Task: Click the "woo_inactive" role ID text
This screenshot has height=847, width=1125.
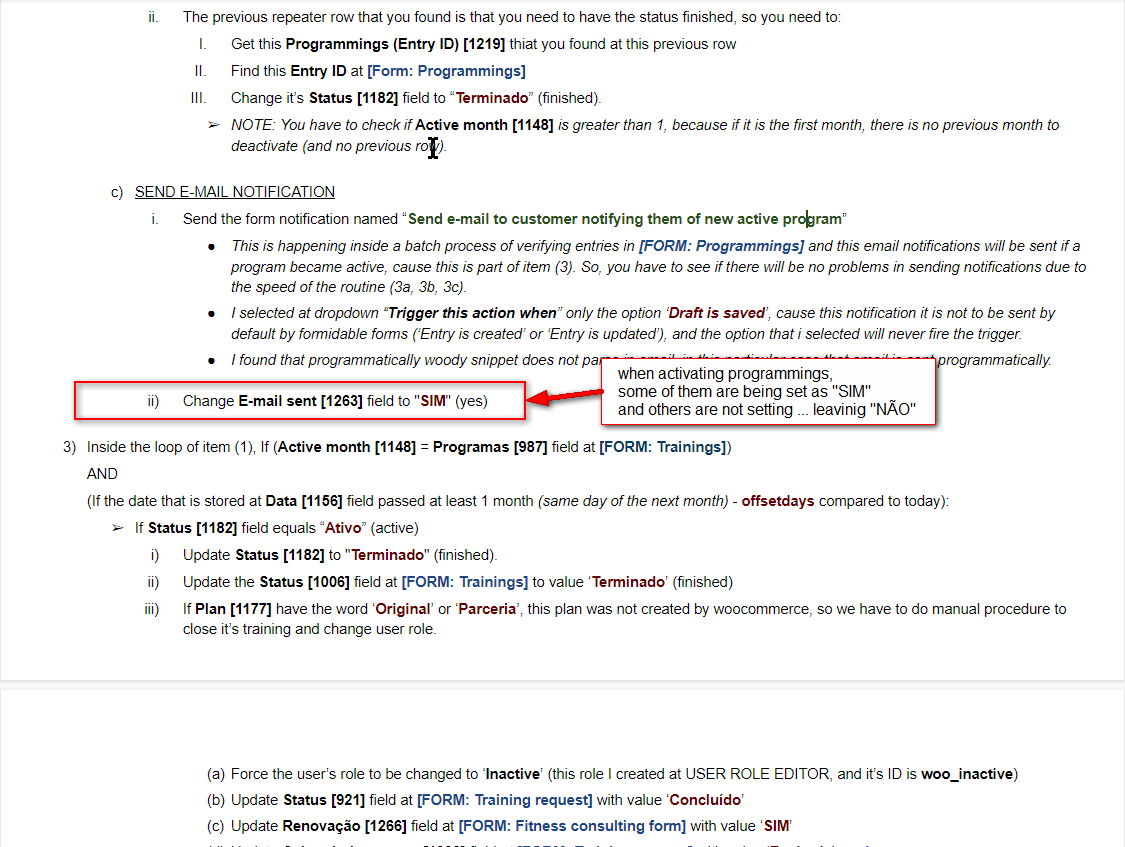Action: (x=967, y=775)
